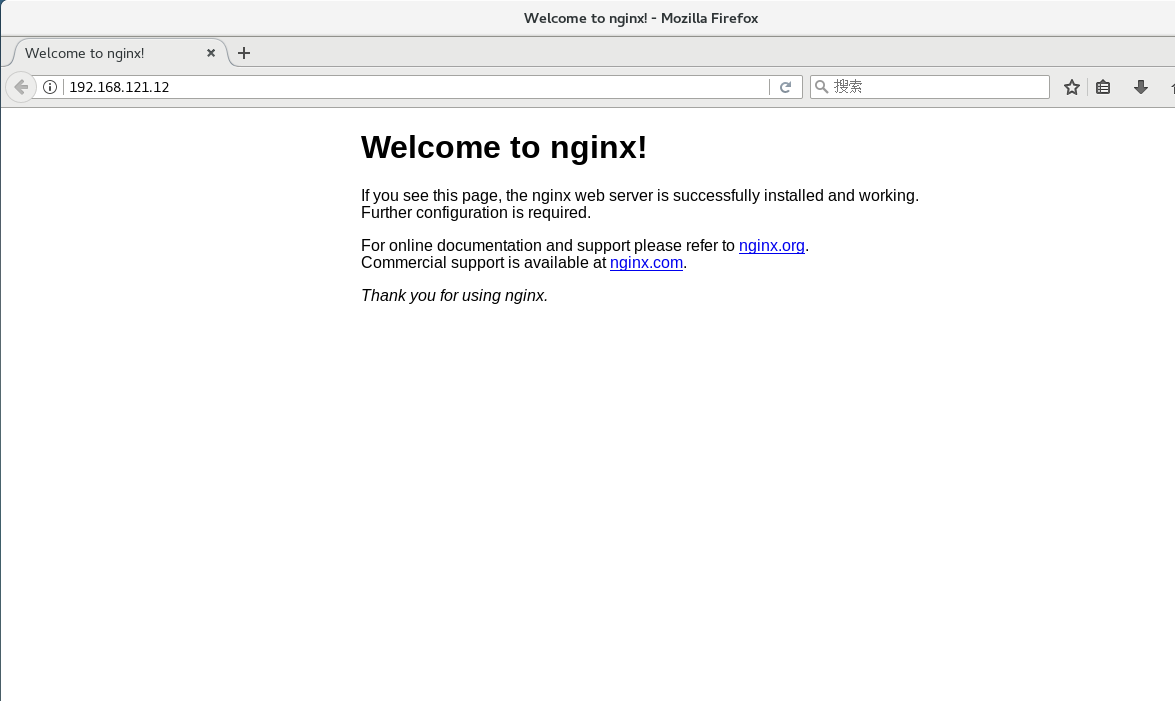This screenshot has width=1175, height=701.
Task: Open a new tab with plus
Action: [x=244, y=53]
